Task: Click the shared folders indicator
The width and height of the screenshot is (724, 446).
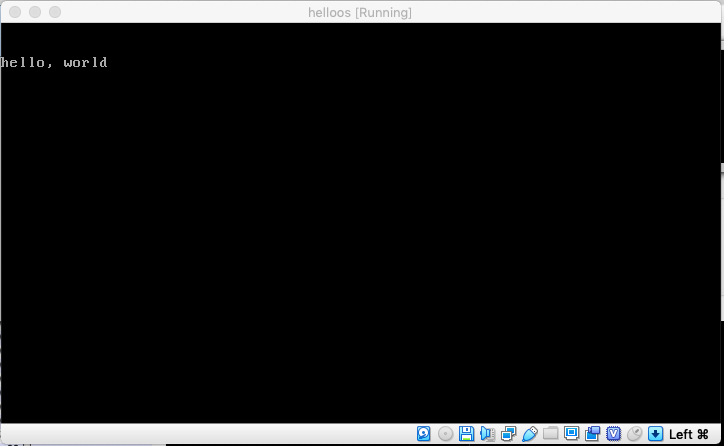Action: click(550, 434)
